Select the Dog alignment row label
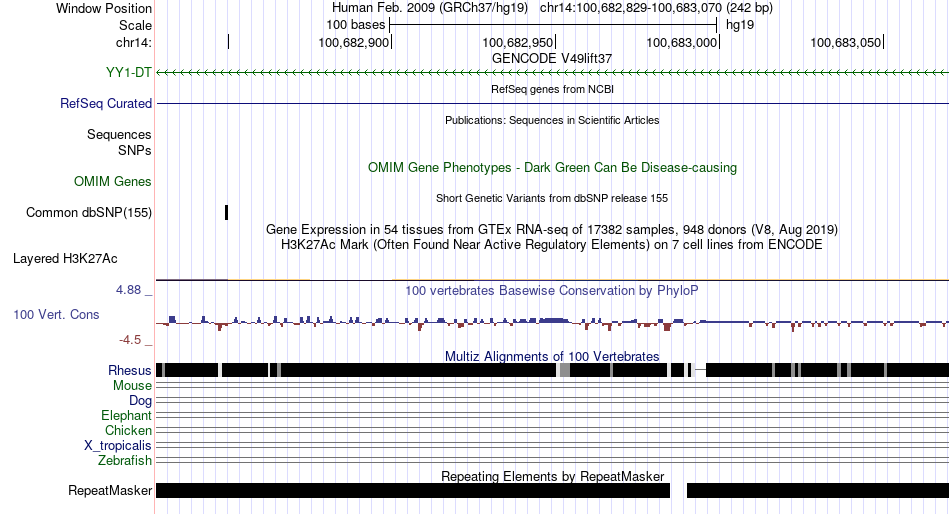This screenshot has width=950, height=514. pyautogui.click(x=140, y=400)
